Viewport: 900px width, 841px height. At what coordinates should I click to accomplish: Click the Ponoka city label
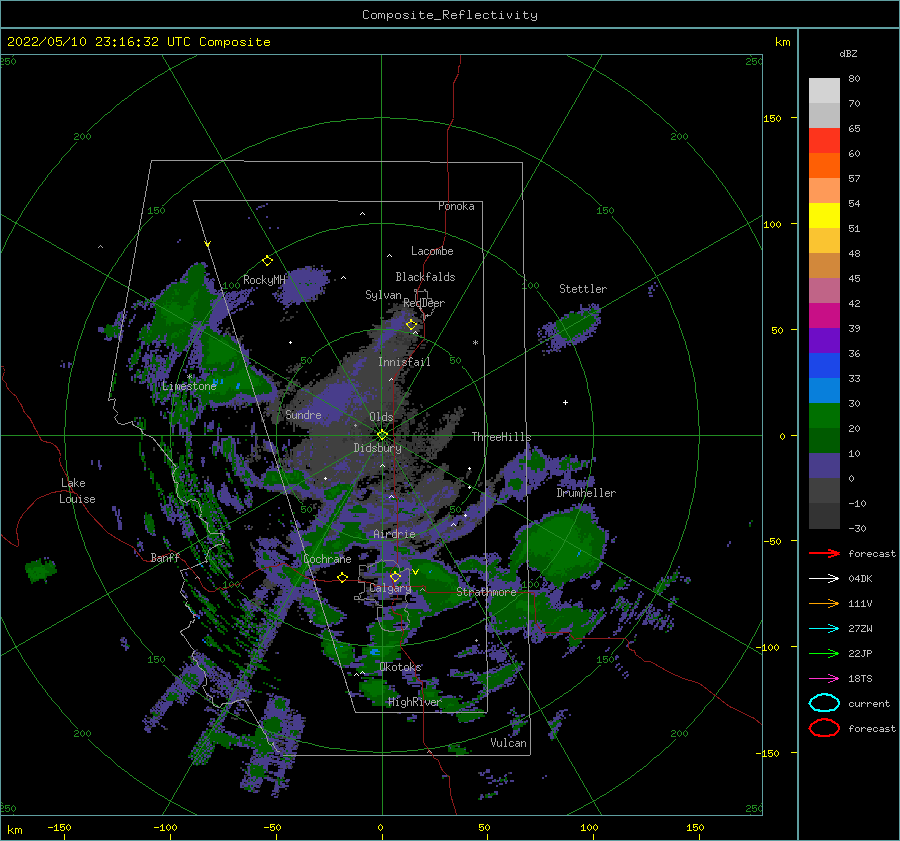[x=456, y=206]
